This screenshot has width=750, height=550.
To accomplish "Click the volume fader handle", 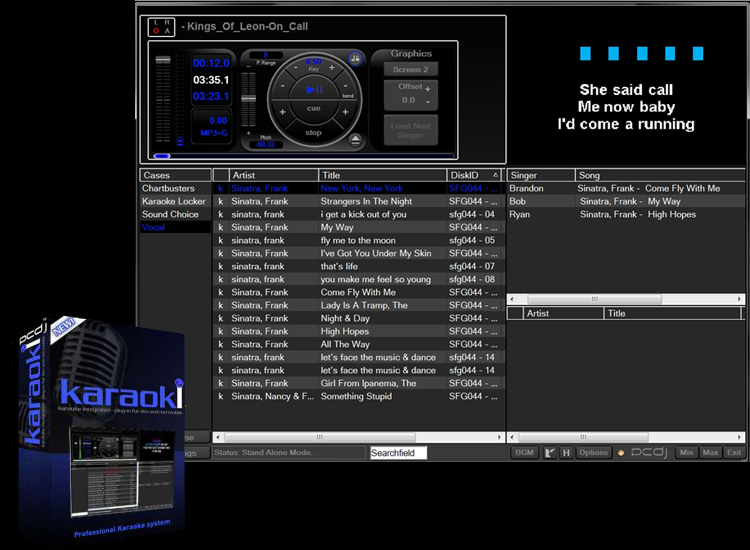I will point(163,60).
